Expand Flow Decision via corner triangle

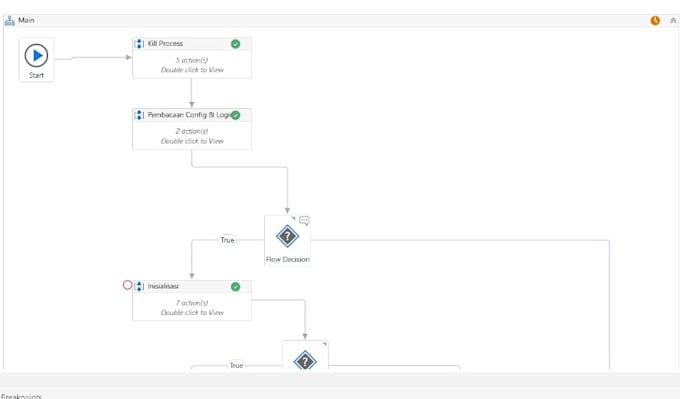coord(294,218)
